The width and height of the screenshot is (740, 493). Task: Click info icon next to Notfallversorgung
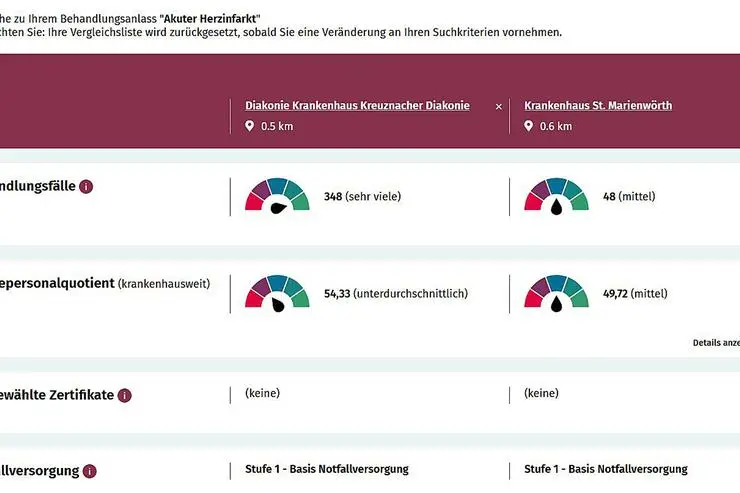pos(90,471)
